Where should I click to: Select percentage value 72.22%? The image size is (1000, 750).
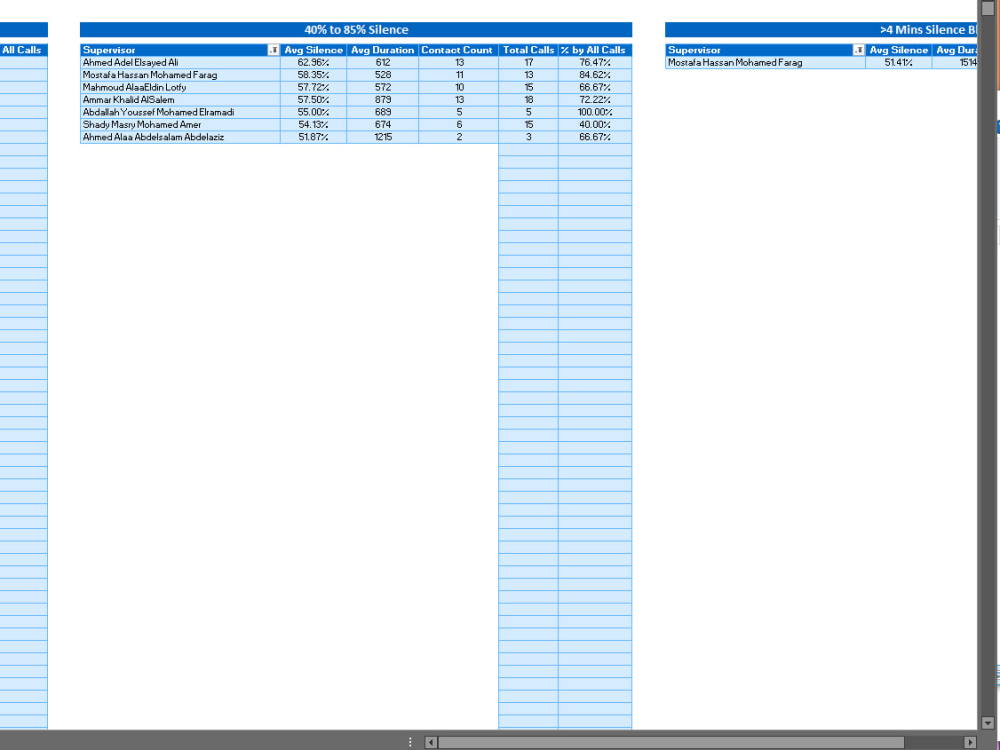pyautogui.click(x=595, y=99)
